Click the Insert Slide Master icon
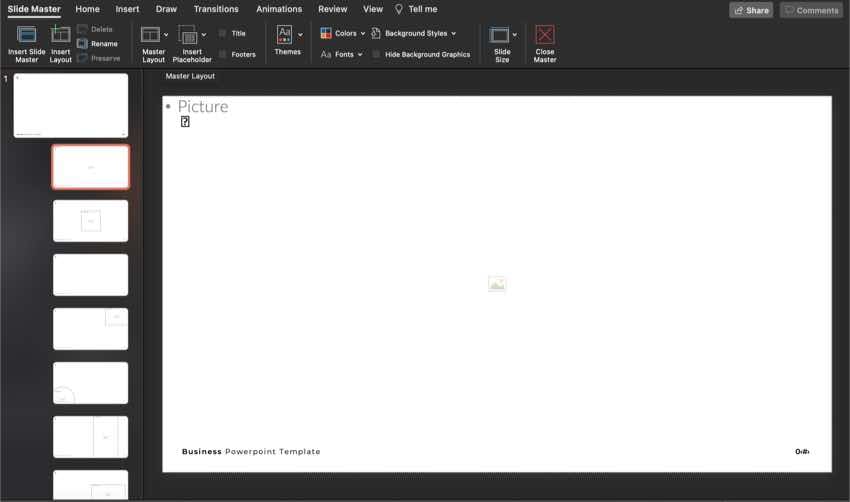This screenshot has width=850, height=502. pos(27,35)
